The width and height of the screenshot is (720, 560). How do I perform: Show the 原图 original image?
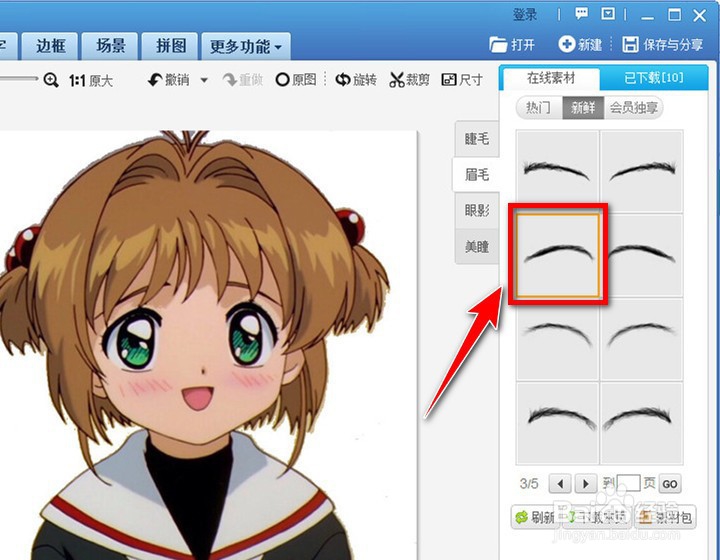click(x=296, y=80)
